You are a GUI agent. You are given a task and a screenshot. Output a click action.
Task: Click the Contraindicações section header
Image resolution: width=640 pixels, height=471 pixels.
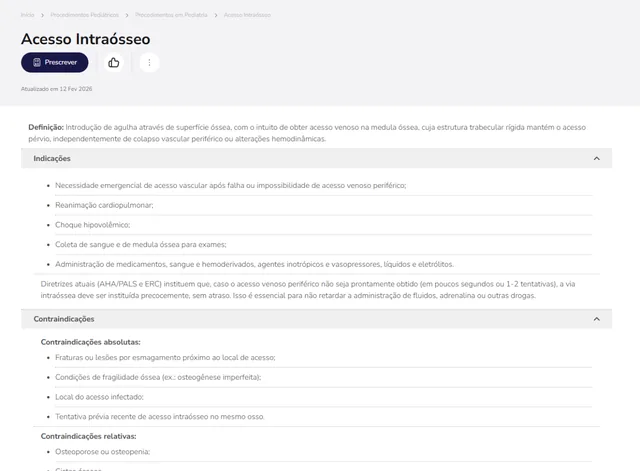coord(316,319)
